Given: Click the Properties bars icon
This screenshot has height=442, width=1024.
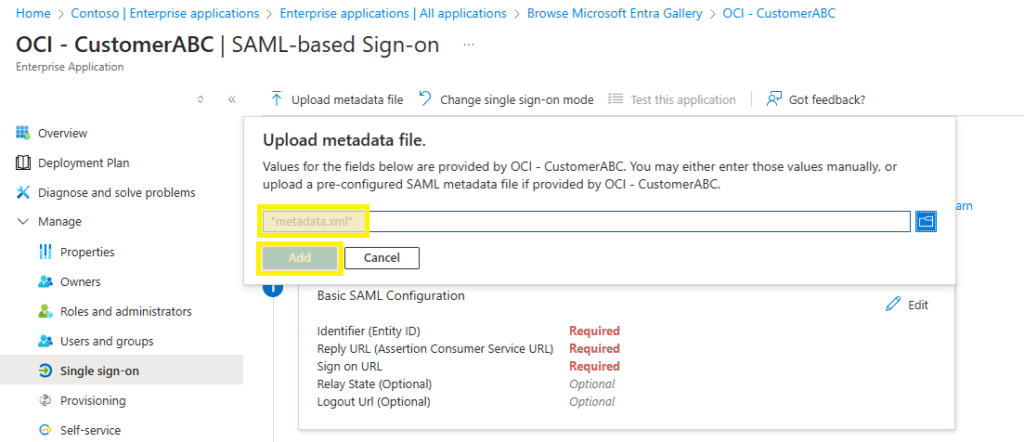Looking at the screenshot, I should point(45,251).
